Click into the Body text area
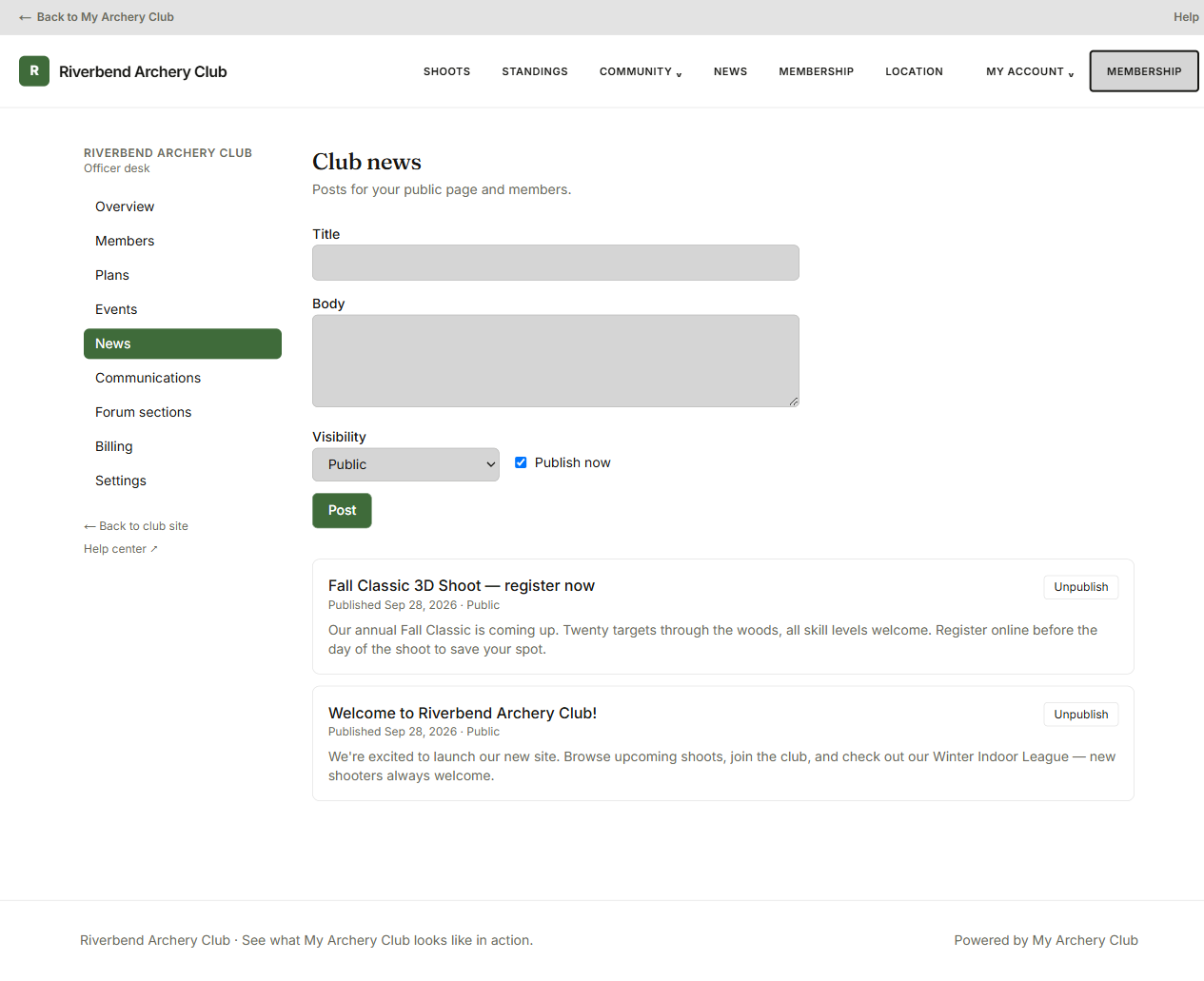This screenshot has height=981, width=1204. point(556,361)
